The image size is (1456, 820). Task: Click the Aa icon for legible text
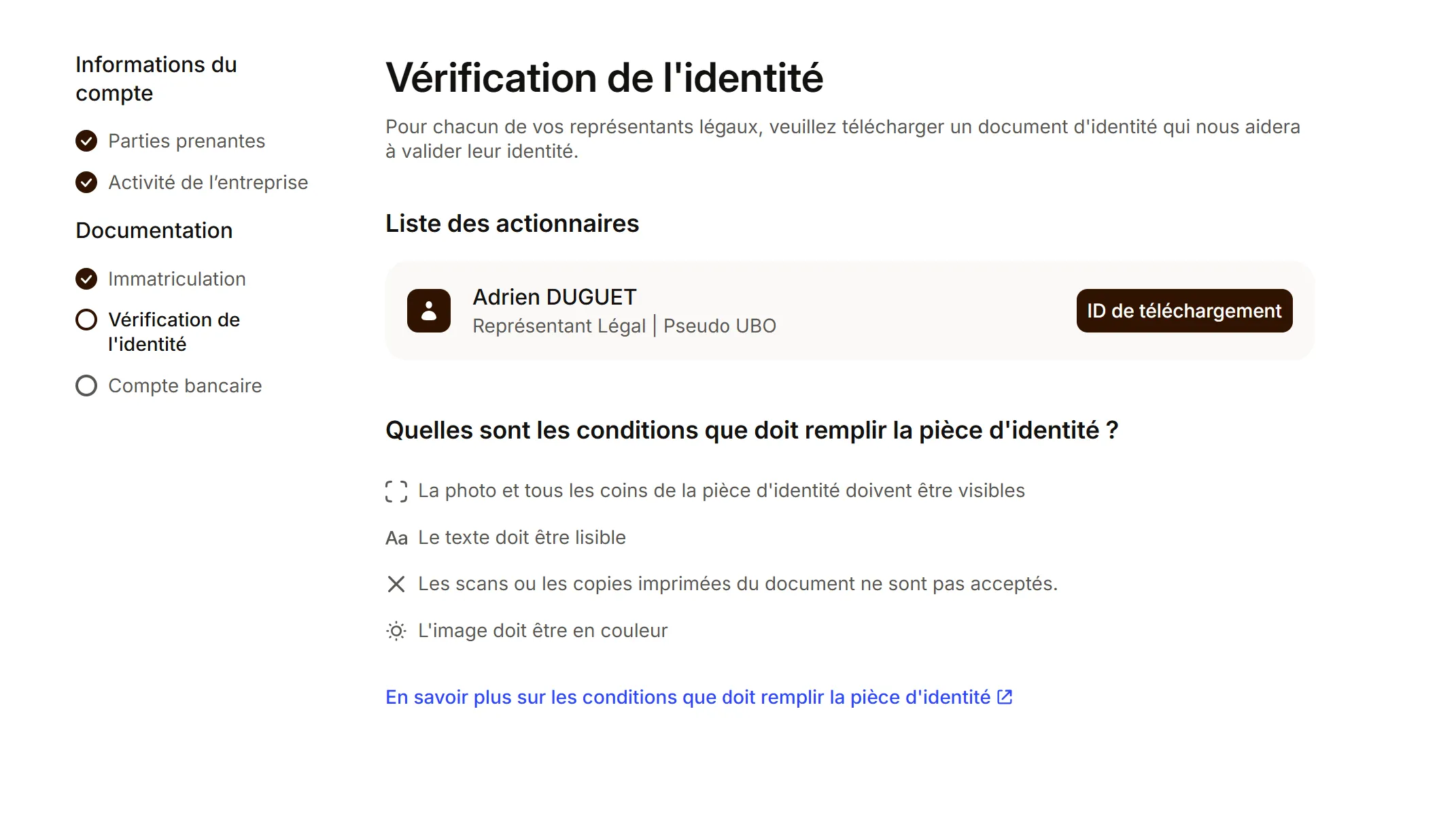[x=396, y=538]
